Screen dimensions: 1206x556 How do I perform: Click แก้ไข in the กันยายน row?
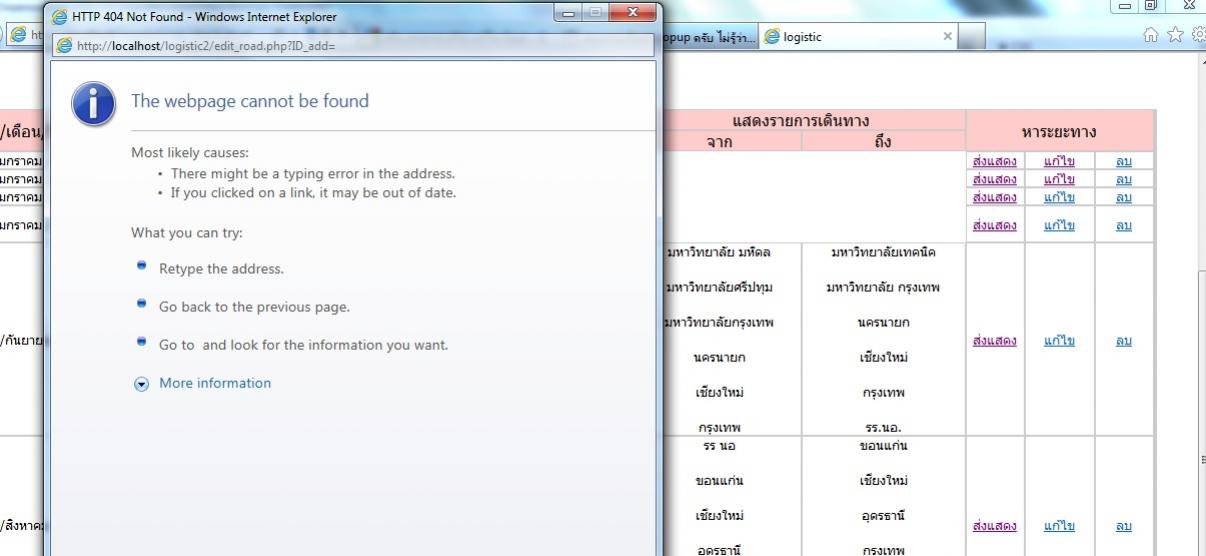[x=1059, y=340]
